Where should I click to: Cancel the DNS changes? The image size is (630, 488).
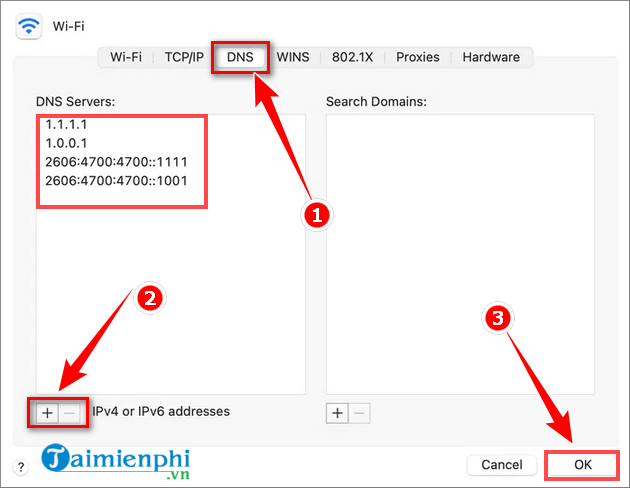[502, 465]
